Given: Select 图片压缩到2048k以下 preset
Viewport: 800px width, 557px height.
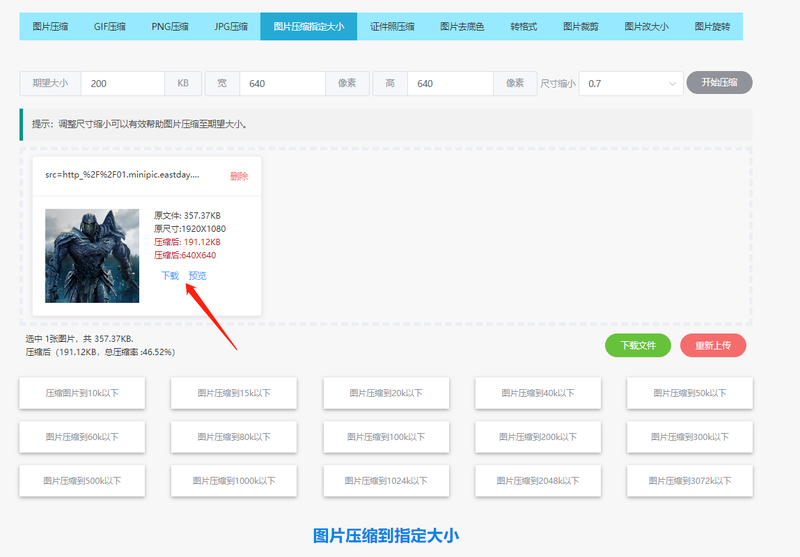Looking at the screenshot, I should [x=538, y=480].
